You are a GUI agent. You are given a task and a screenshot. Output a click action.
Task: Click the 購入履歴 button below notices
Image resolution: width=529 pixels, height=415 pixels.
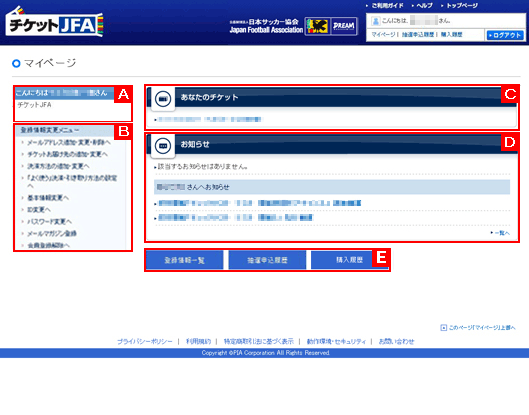click(350, 260)
